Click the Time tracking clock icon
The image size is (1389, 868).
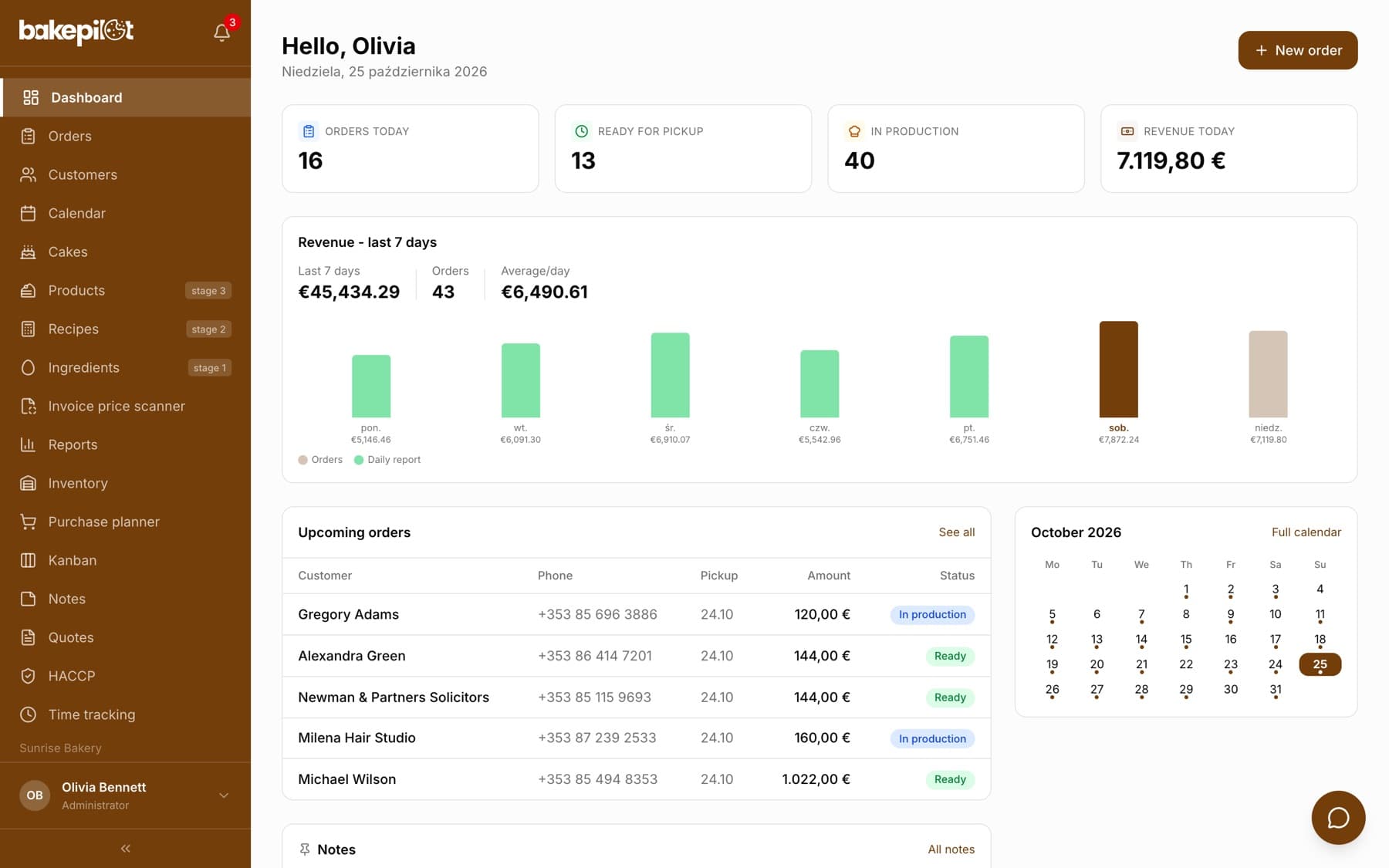point(28,714)
